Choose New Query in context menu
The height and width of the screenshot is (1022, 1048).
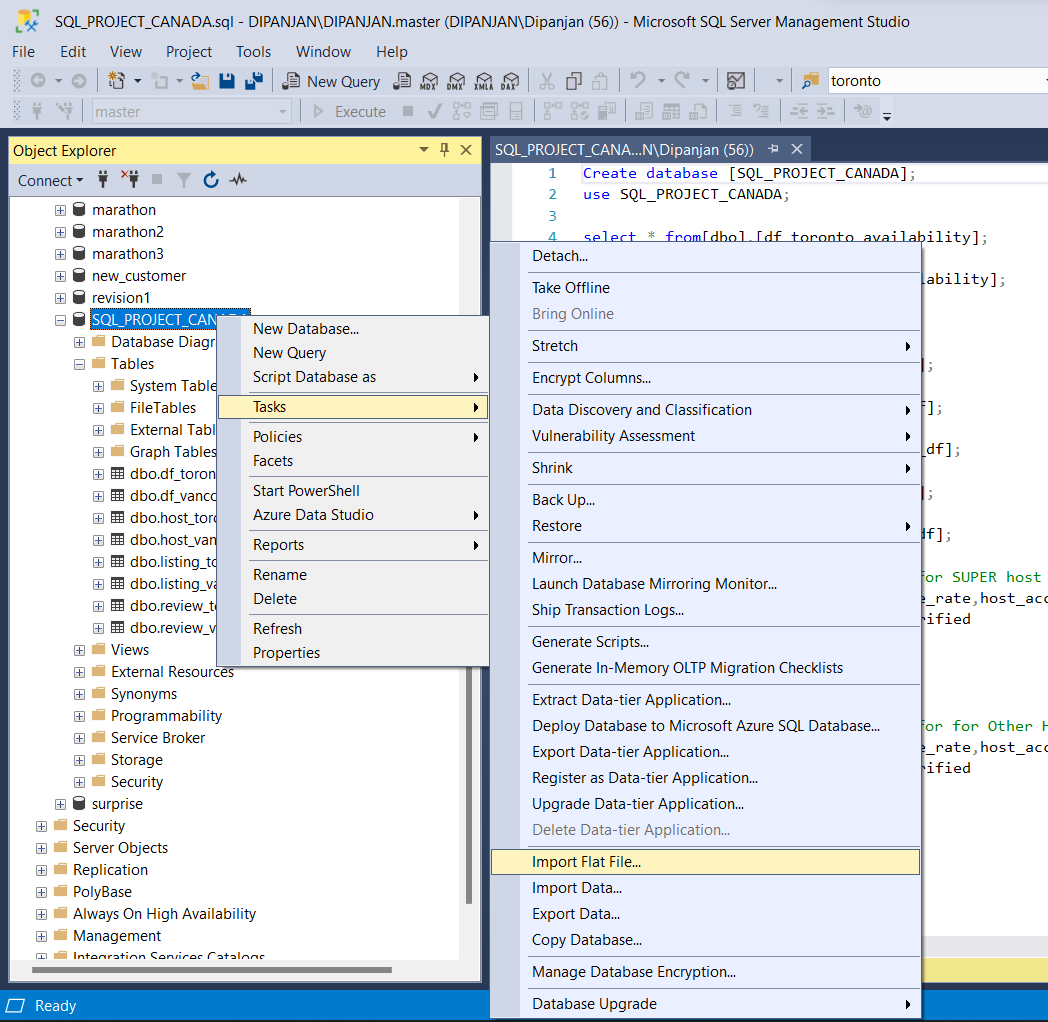(x=353, y=353)
